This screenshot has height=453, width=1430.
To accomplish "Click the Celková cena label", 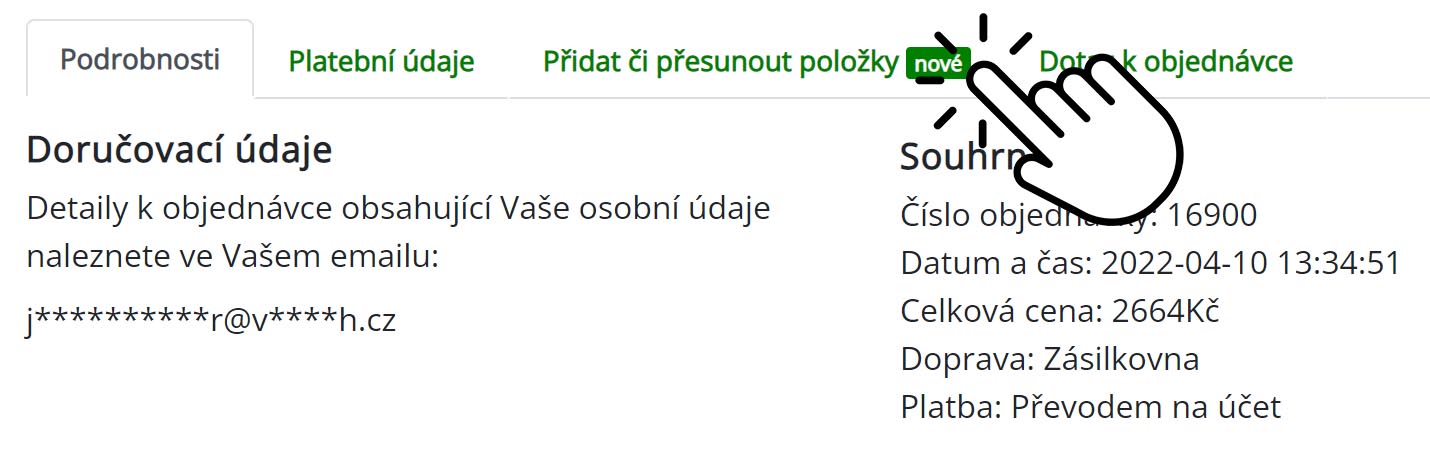I will pyautogui.click(x=1001, y=312).
